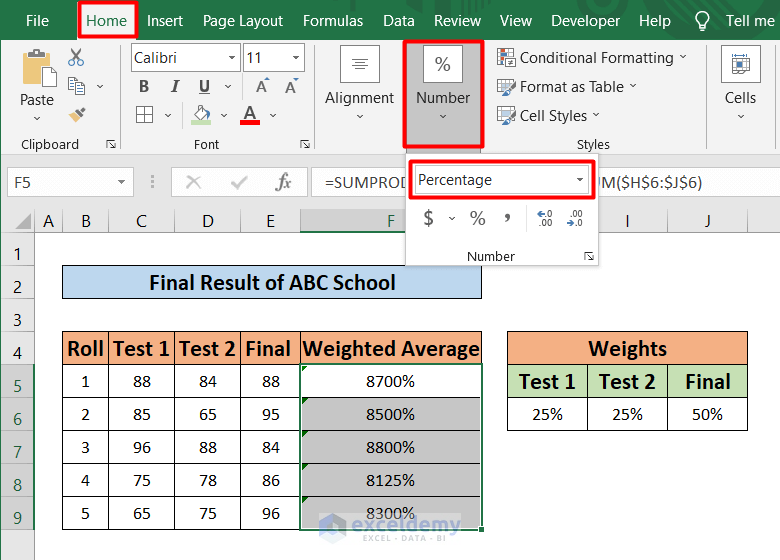The image size is (780, 560).
Task: Open the Formulas tab
Action: (x=333, y=21)
